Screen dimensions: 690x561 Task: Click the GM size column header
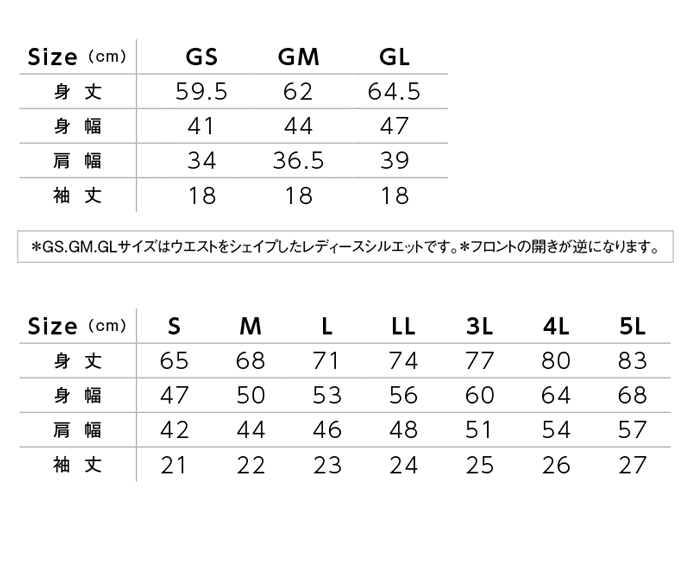298,57
